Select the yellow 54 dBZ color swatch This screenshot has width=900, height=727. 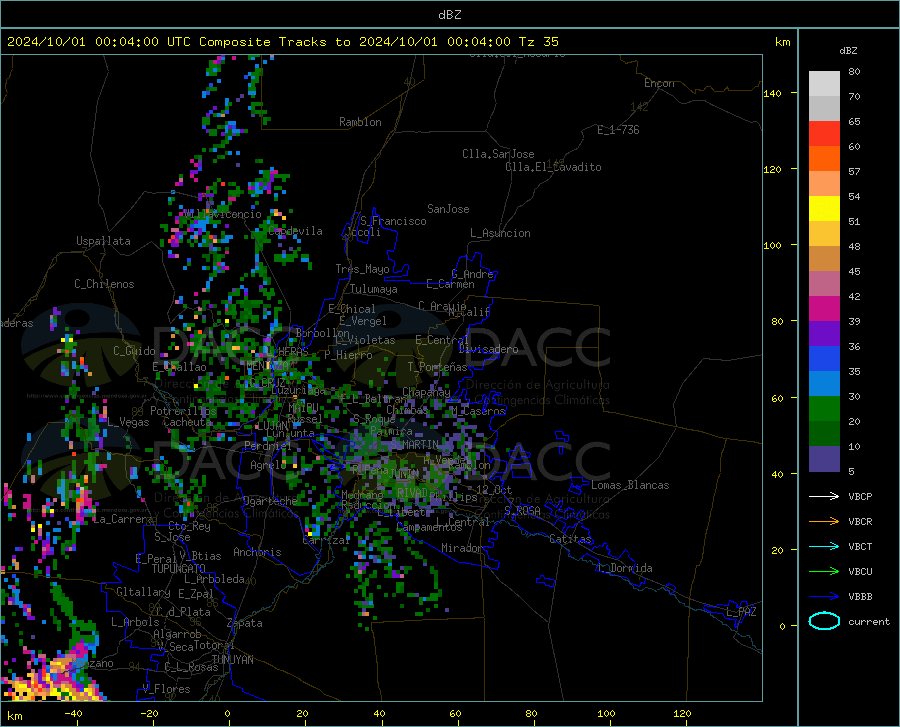coord(824,209)
